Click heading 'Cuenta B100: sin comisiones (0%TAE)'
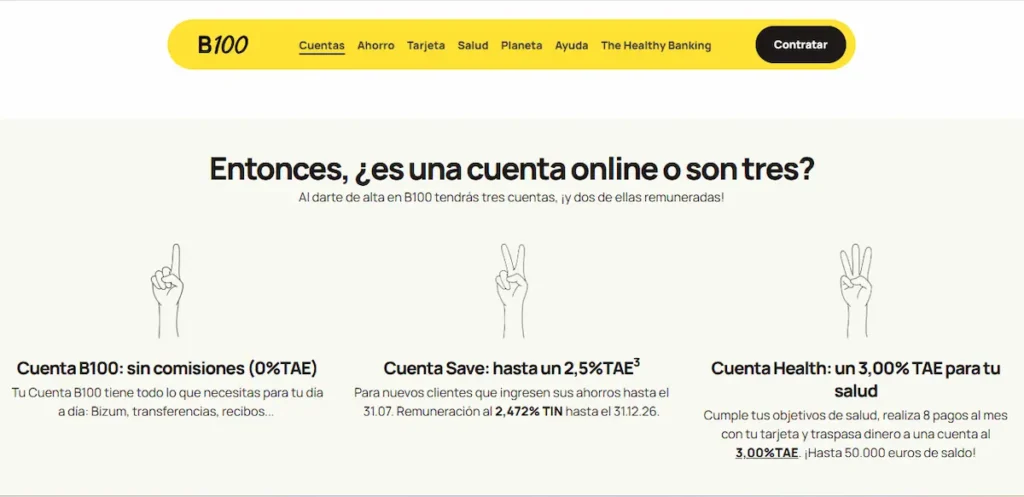The image size is (1024, 497). pyautogui.click(x=167, y=368)
